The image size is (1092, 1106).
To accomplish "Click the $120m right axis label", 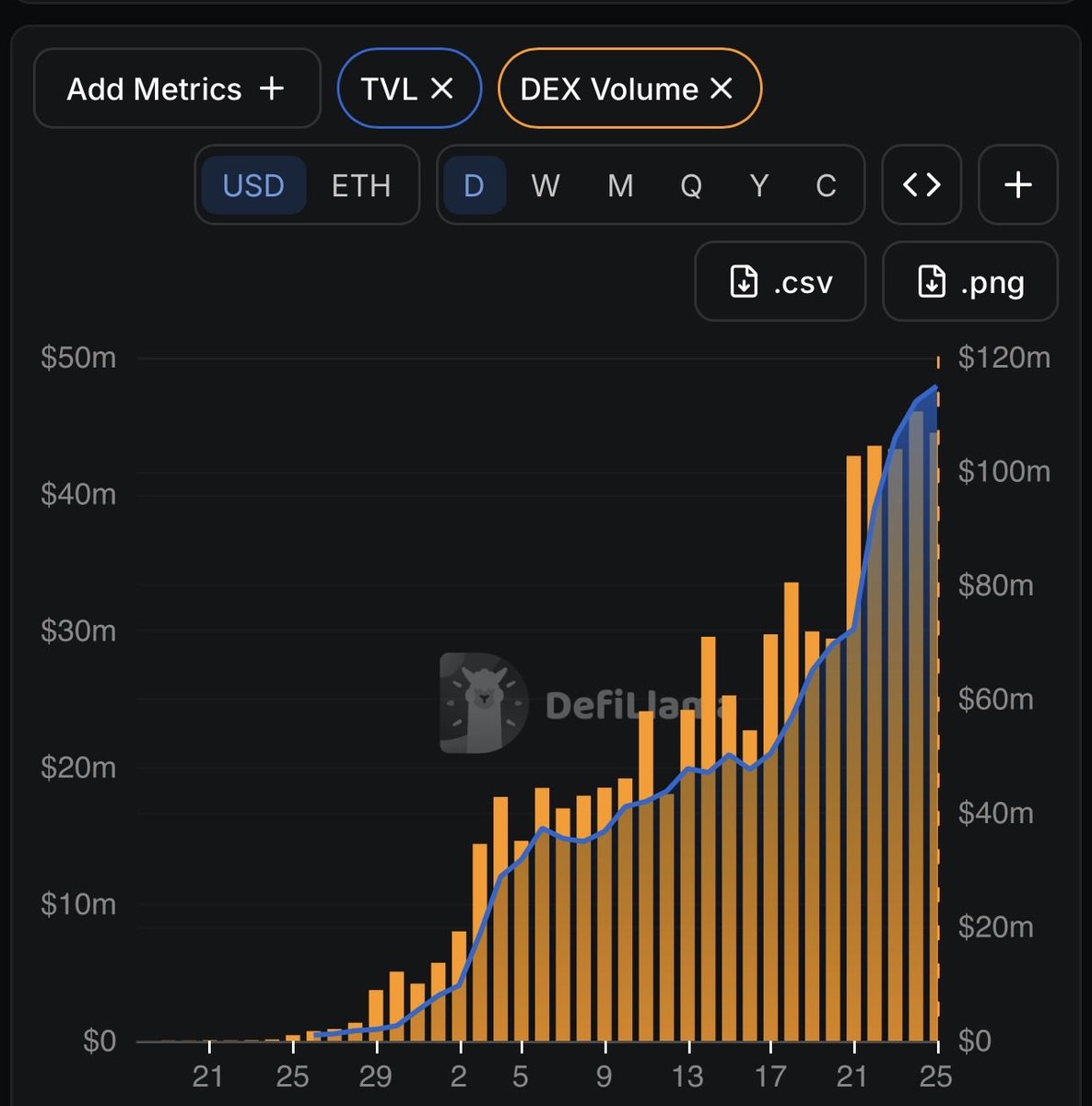I will click(x=1004, y=357).
